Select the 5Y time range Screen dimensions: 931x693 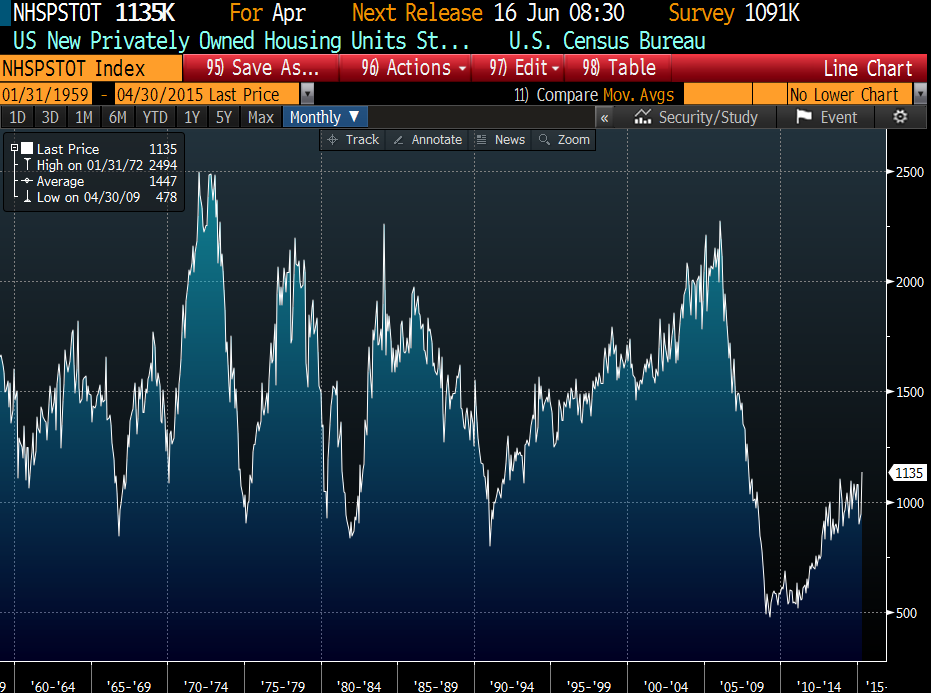222,117
